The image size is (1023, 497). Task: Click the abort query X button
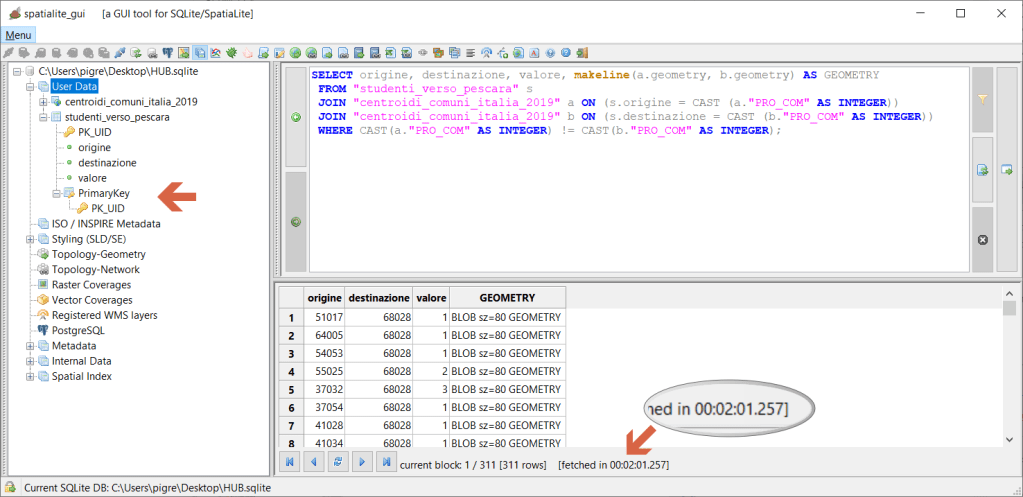click(982, 239)
